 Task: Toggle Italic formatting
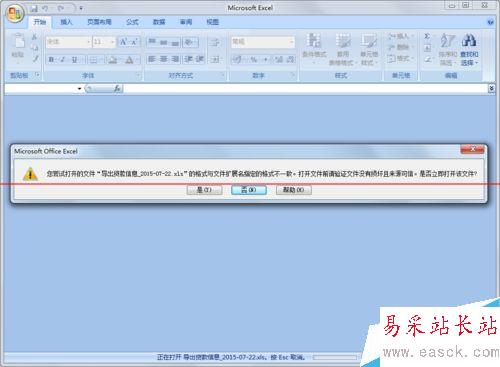pos(62,60)
